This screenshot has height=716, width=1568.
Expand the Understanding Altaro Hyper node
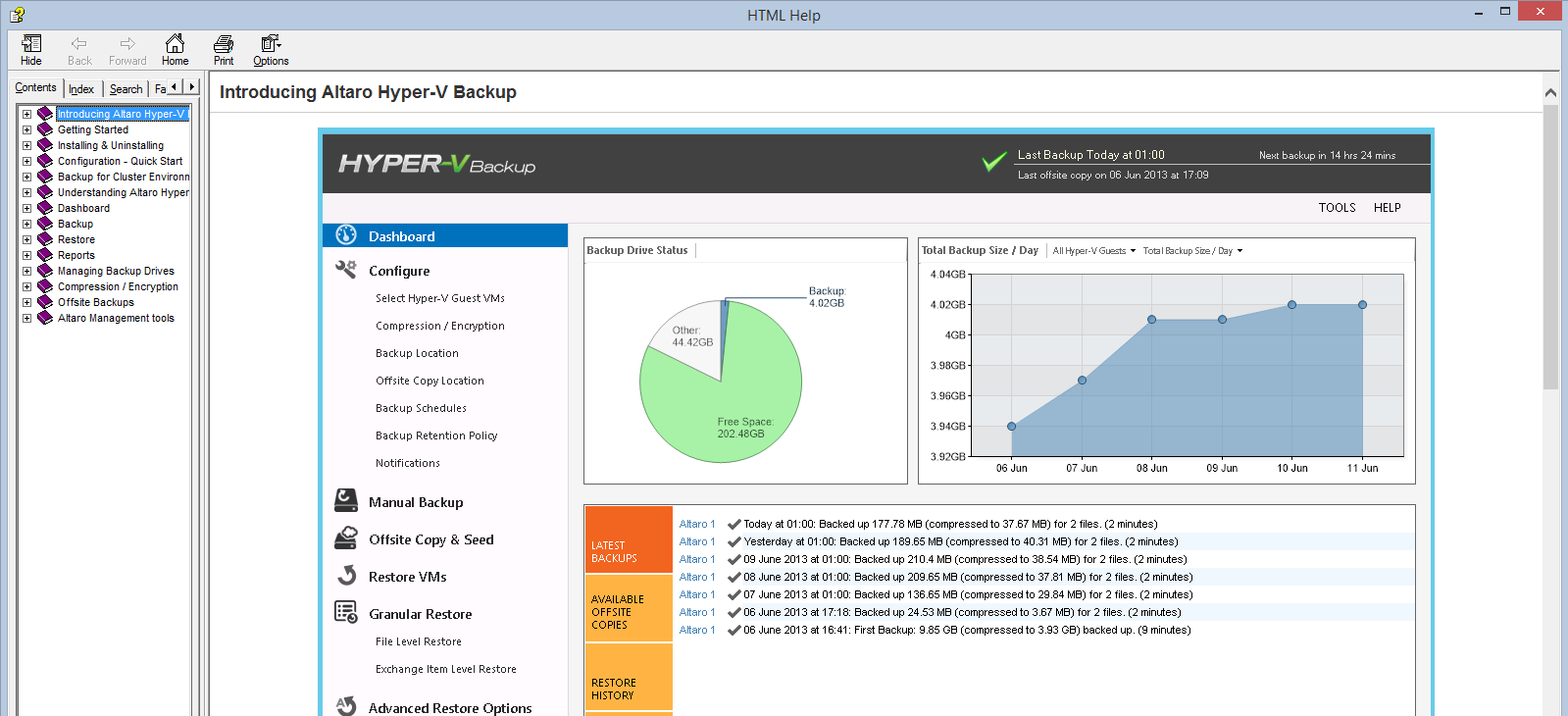27,192
